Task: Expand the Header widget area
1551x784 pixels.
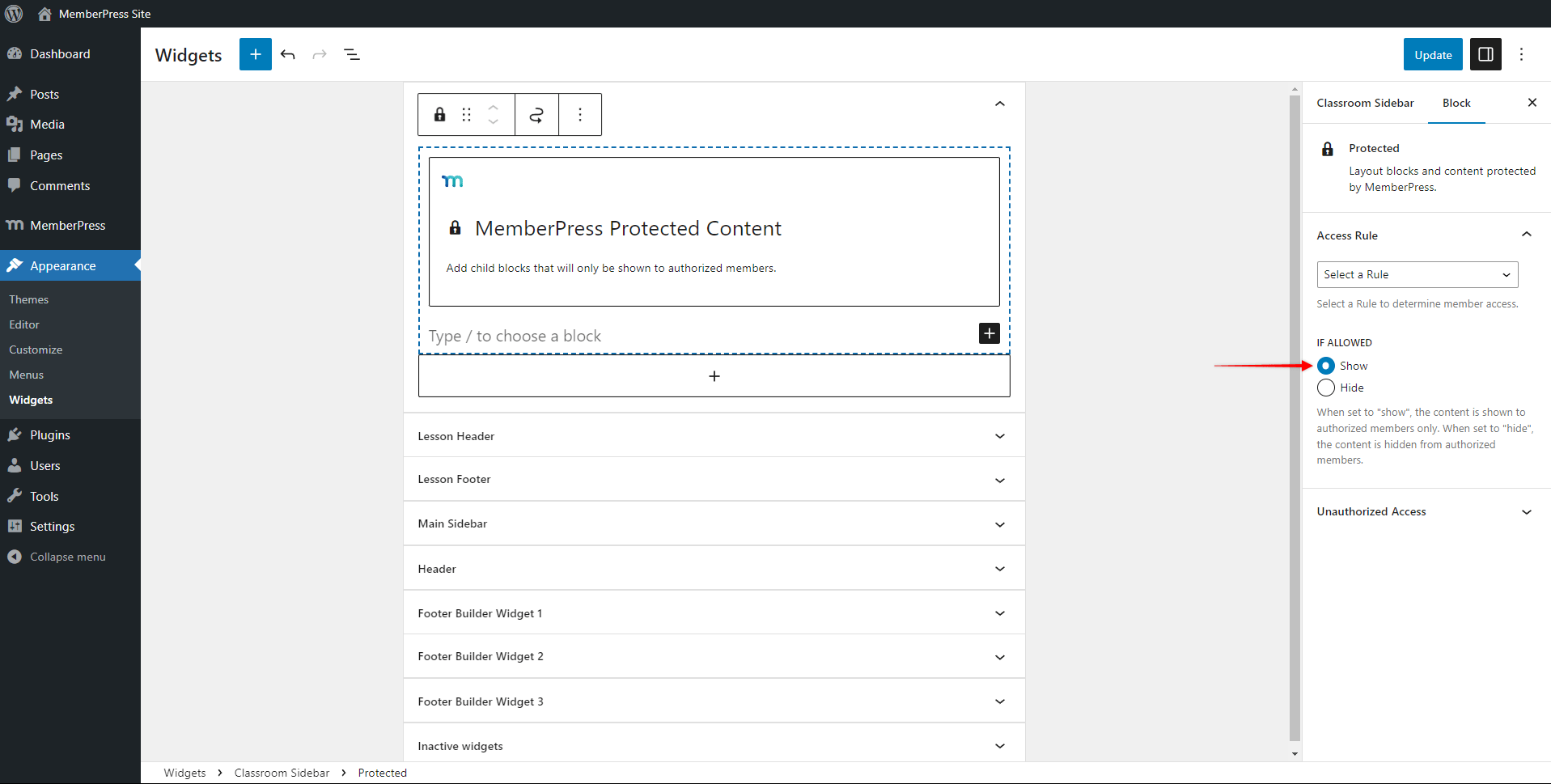Action: tap(1000, 569)
